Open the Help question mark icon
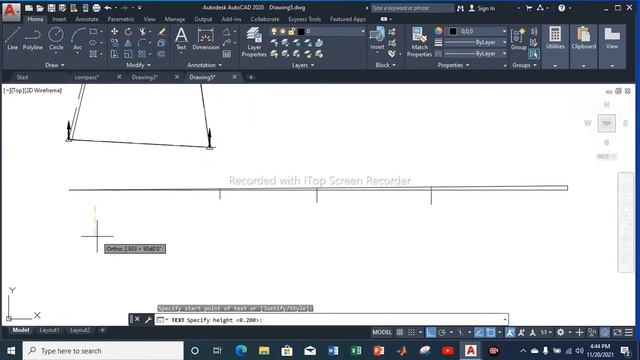The height and width of the screenshot is (360, 640). 562,8
